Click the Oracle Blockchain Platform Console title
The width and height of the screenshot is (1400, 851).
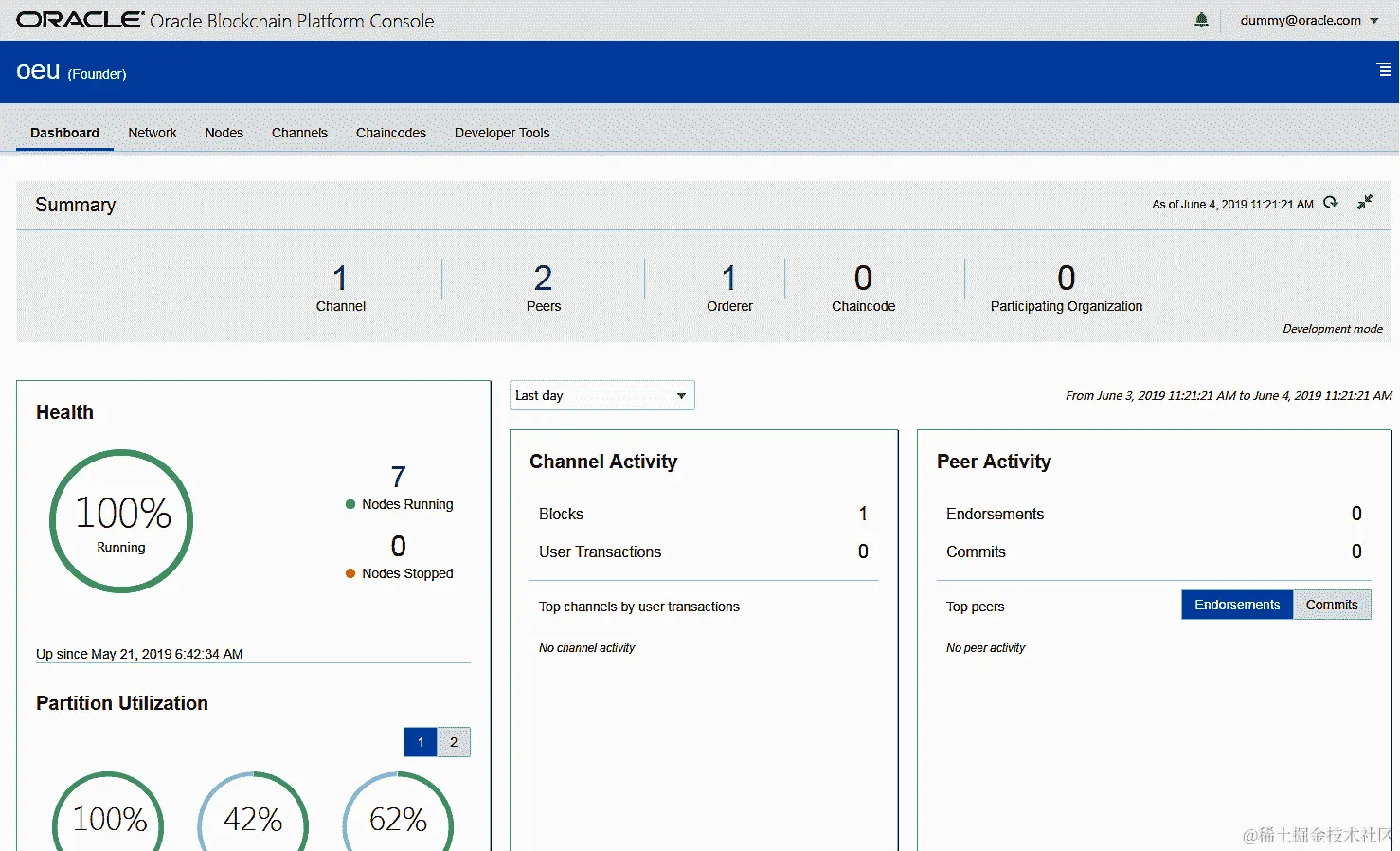point(292,21)
